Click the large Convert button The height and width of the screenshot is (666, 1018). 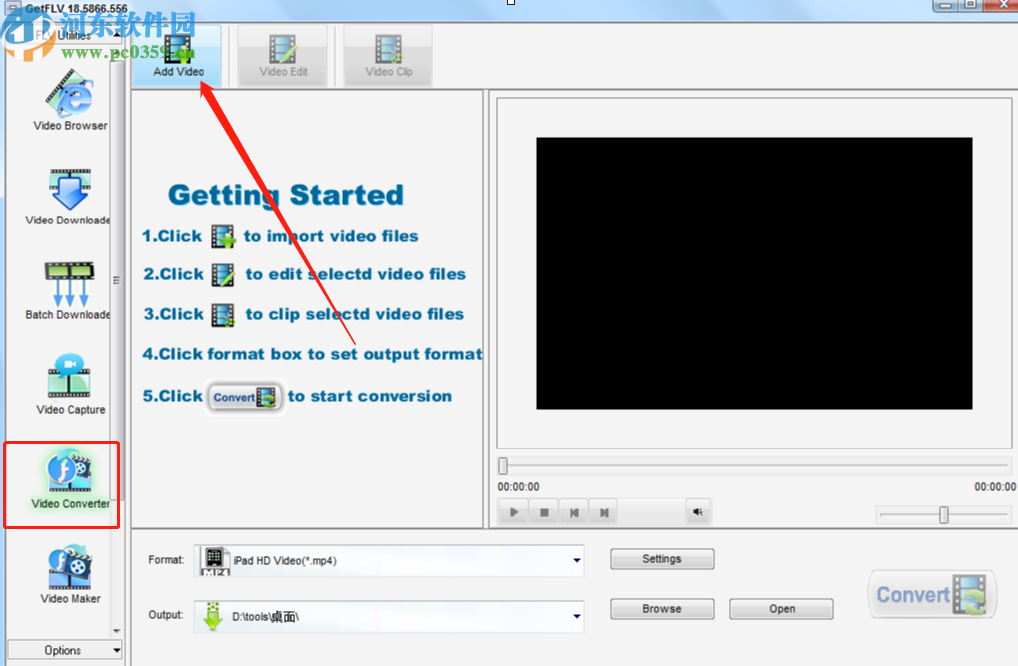(x=932, y=595)
